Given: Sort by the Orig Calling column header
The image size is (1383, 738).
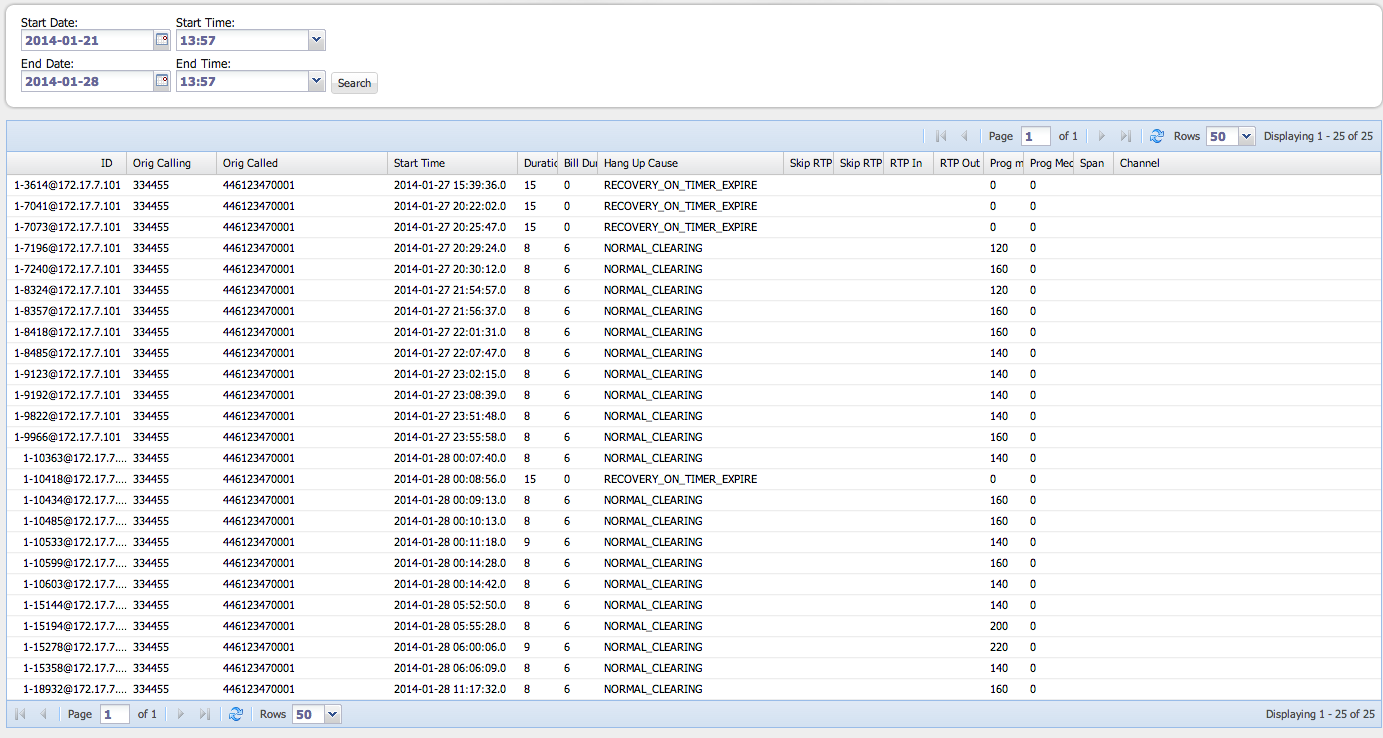Looking at the screenshot, I should coord(172,163).
